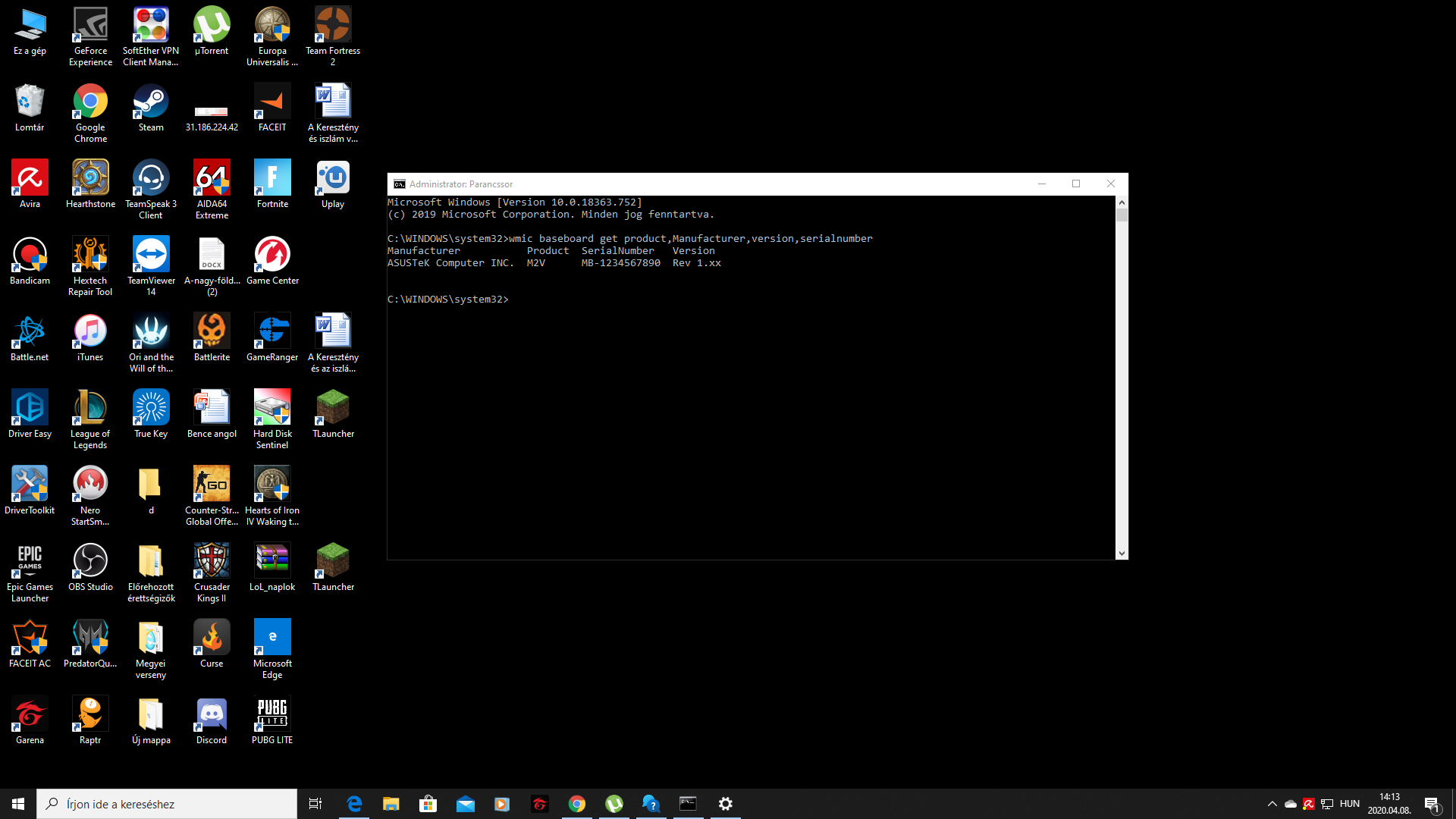Open the Steam desktop icon

pyautogui.click(x=151, y=102)
